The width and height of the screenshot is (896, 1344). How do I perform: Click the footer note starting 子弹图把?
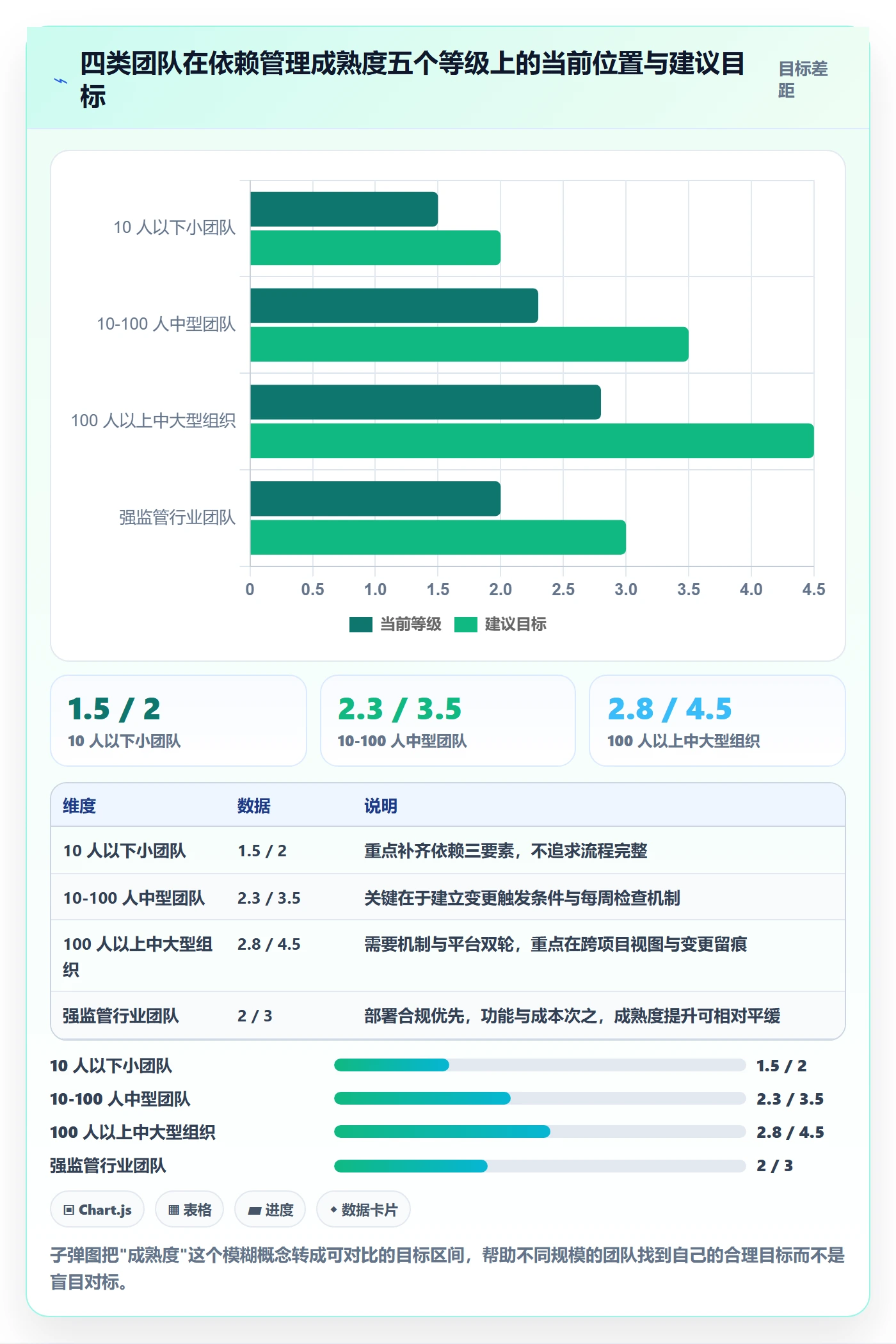coord(447,1268)
